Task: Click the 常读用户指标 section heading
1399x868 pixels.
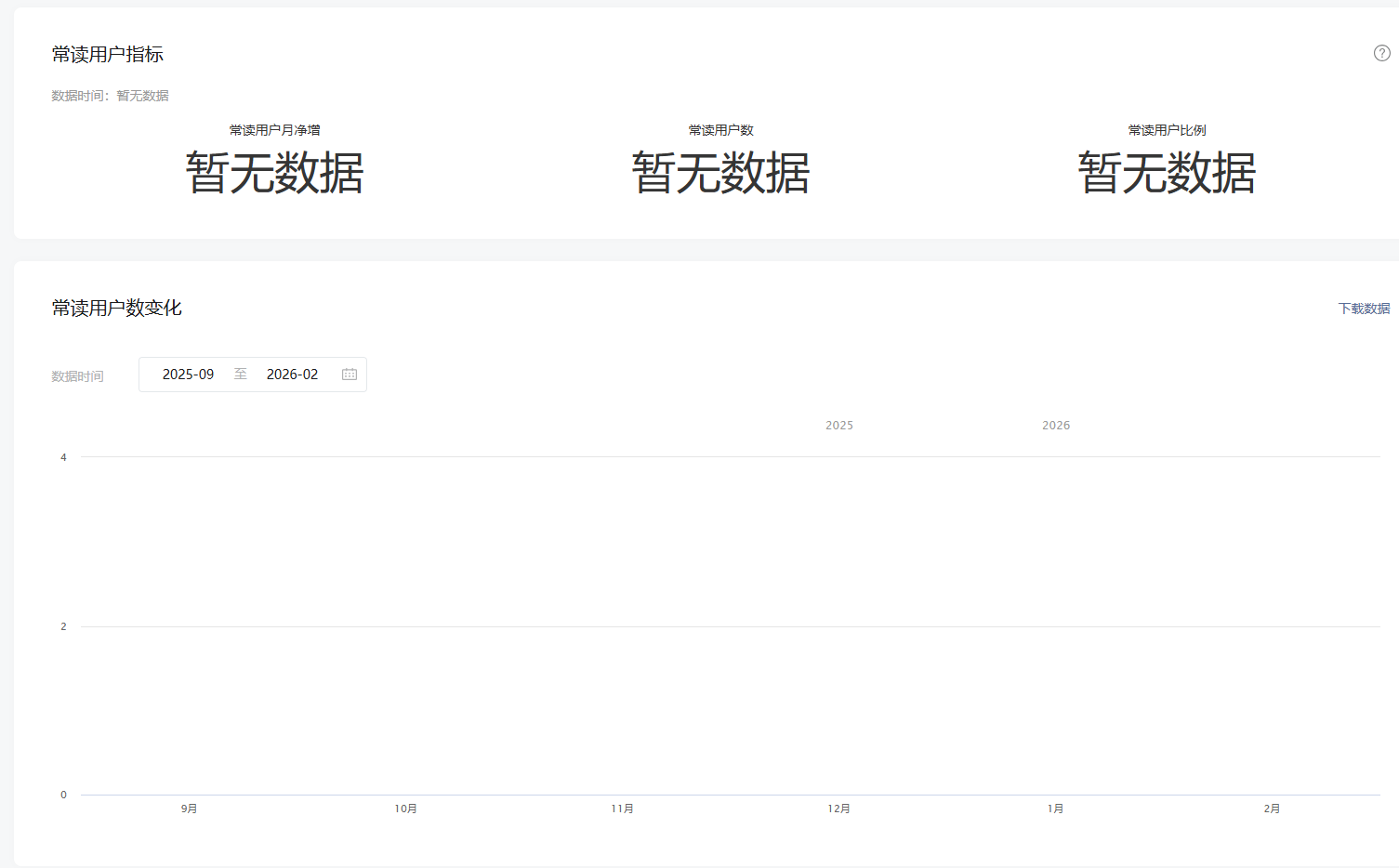Action: click(108, 55)
